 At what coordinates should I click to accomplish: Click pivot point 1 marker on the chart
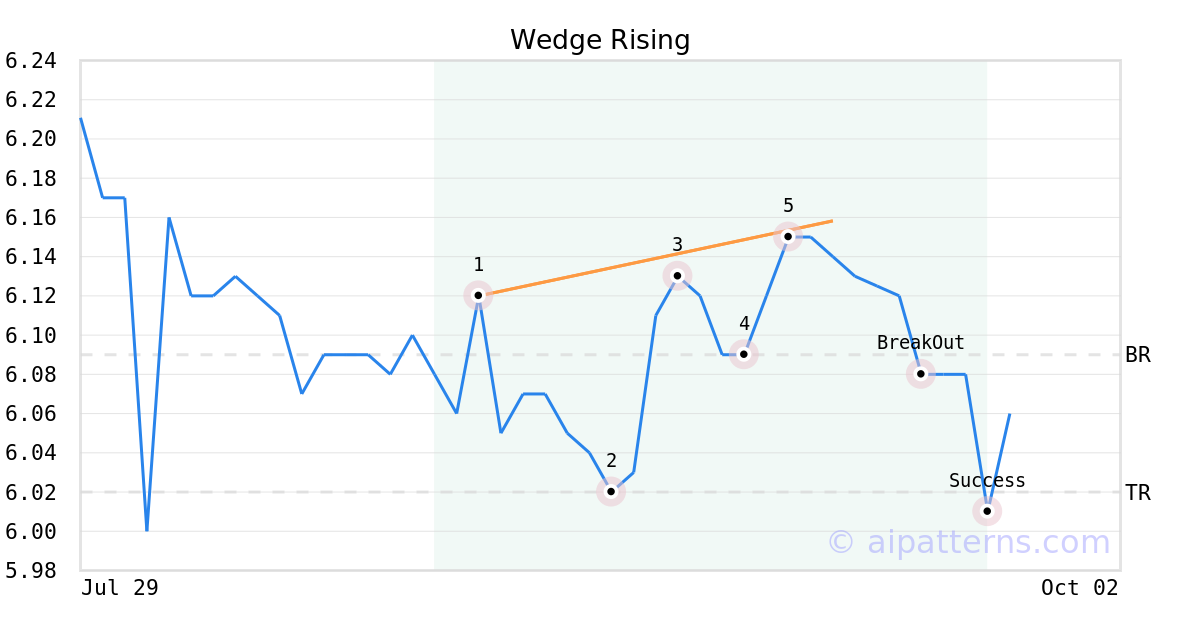pos(478,295)
